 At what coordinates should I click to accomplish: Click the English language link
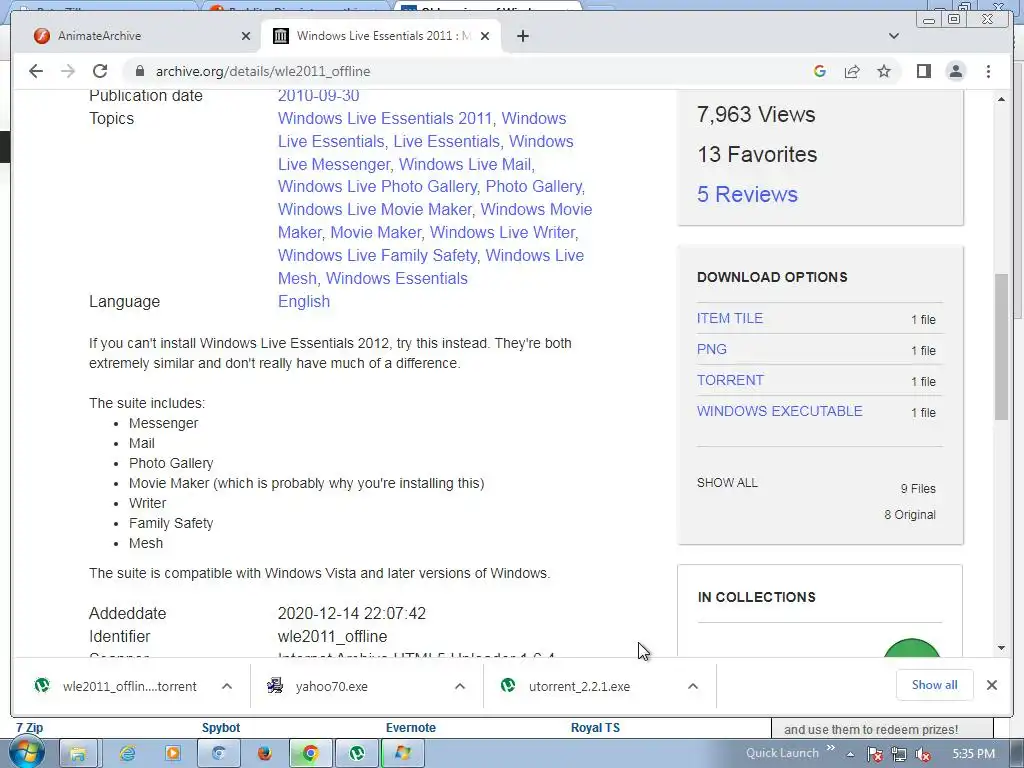(304, 301)
